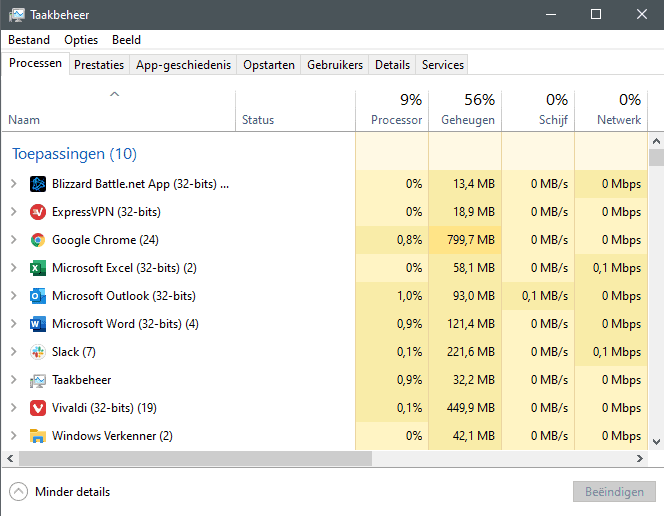Expand the ExpressVPN process group
This screenshot has width=664, height=516.
pyautogui.click(x=14, y=212)
